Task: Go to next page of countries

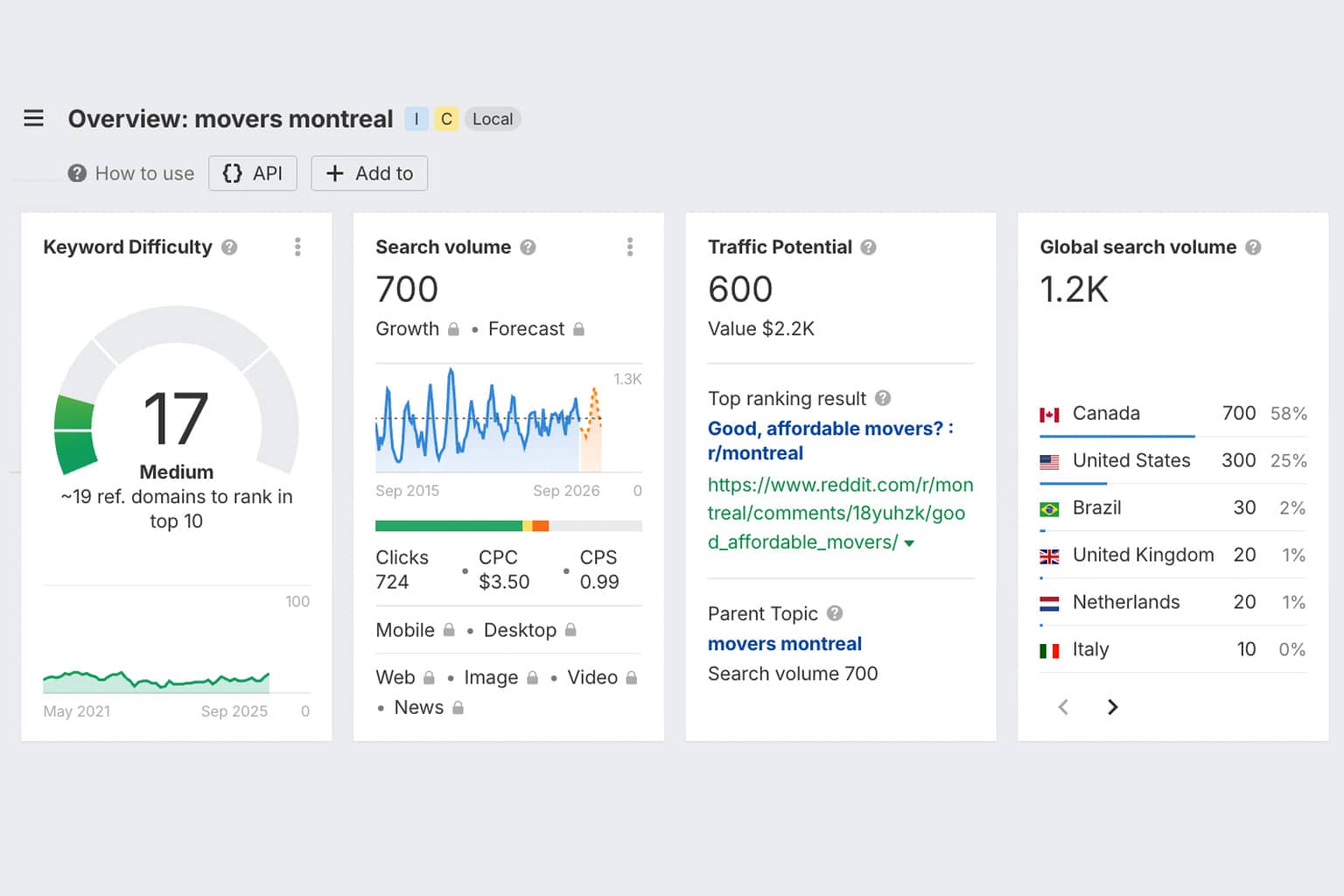Action: pos(1112,707)
